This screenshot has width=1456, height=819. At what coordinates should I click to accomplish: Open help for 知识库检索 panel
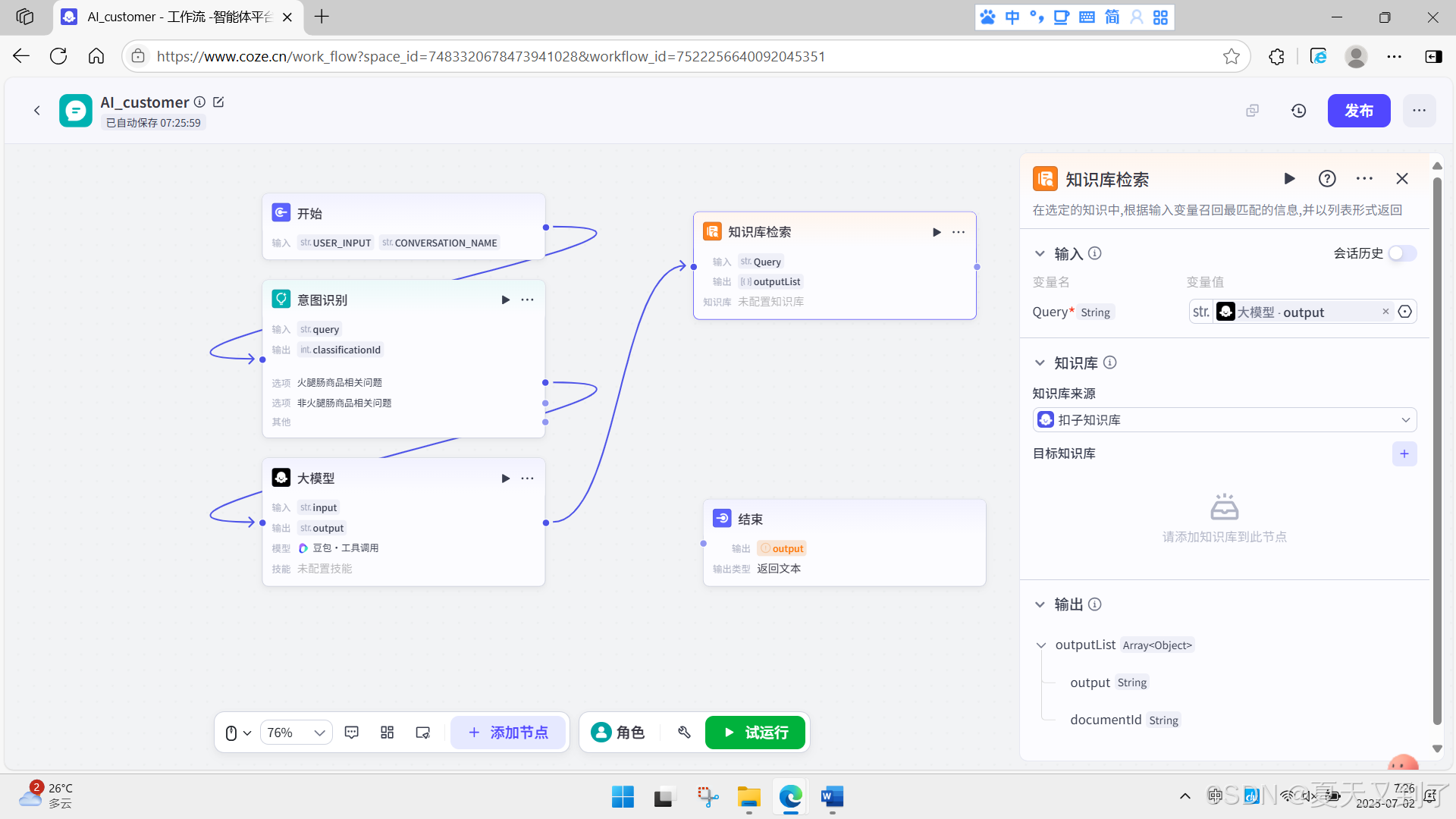(x=1327, y=179)
